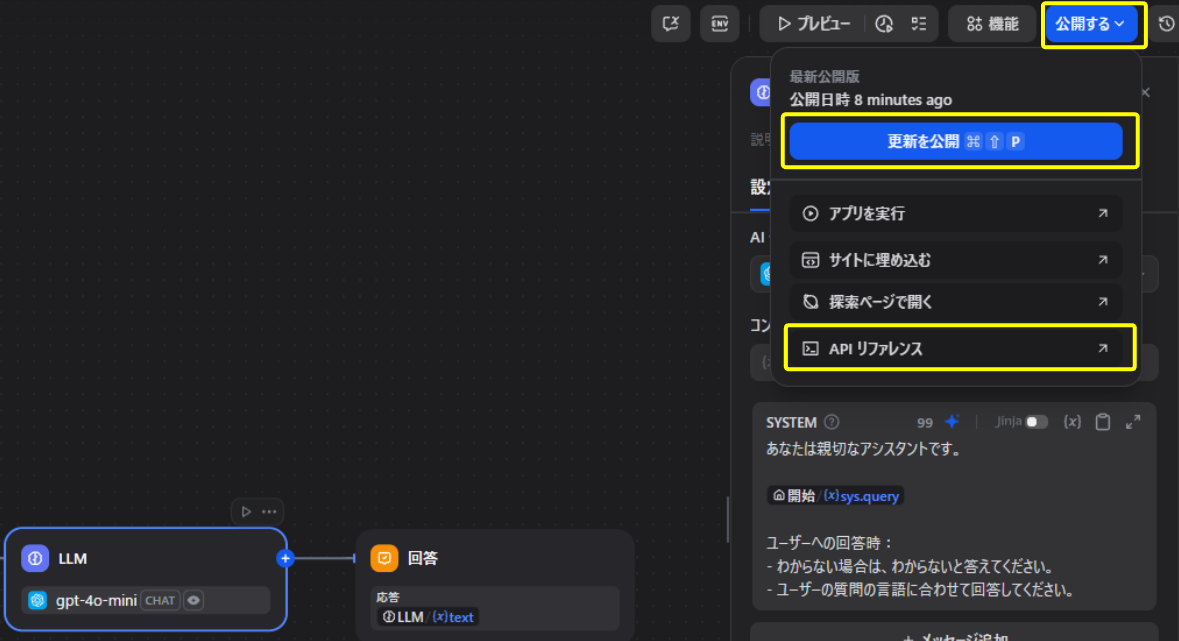Click the プレビュー preview button
The image size is (1179, 641).
[814, 24]
